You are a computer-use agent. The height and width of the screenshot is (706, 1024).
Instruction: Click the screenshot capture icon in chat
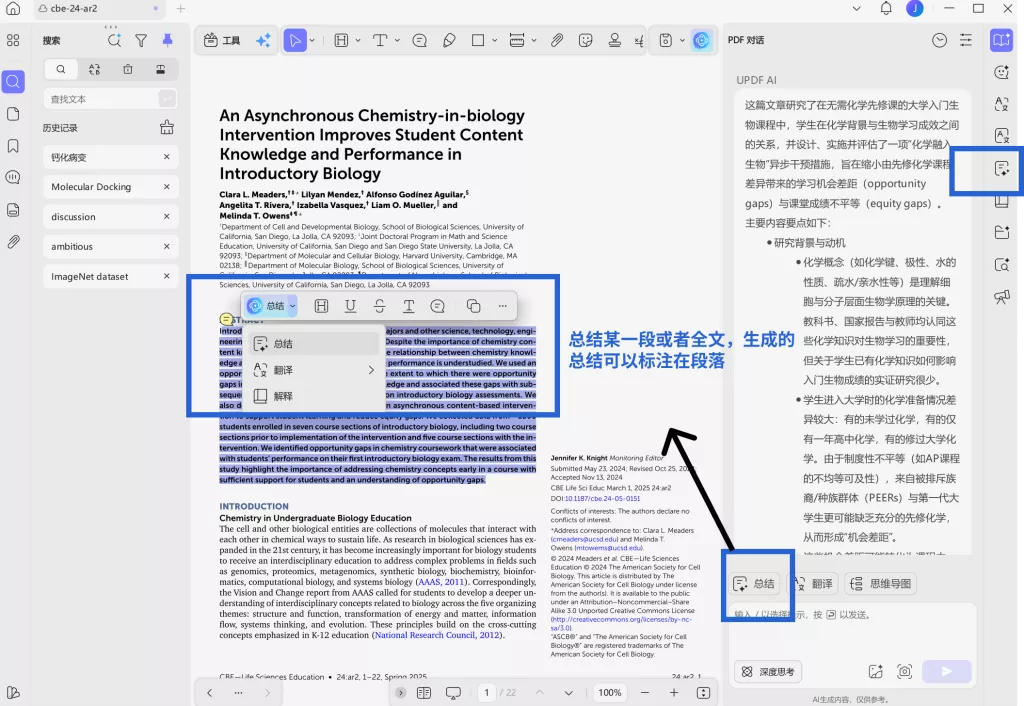click(x=904, y=671)
